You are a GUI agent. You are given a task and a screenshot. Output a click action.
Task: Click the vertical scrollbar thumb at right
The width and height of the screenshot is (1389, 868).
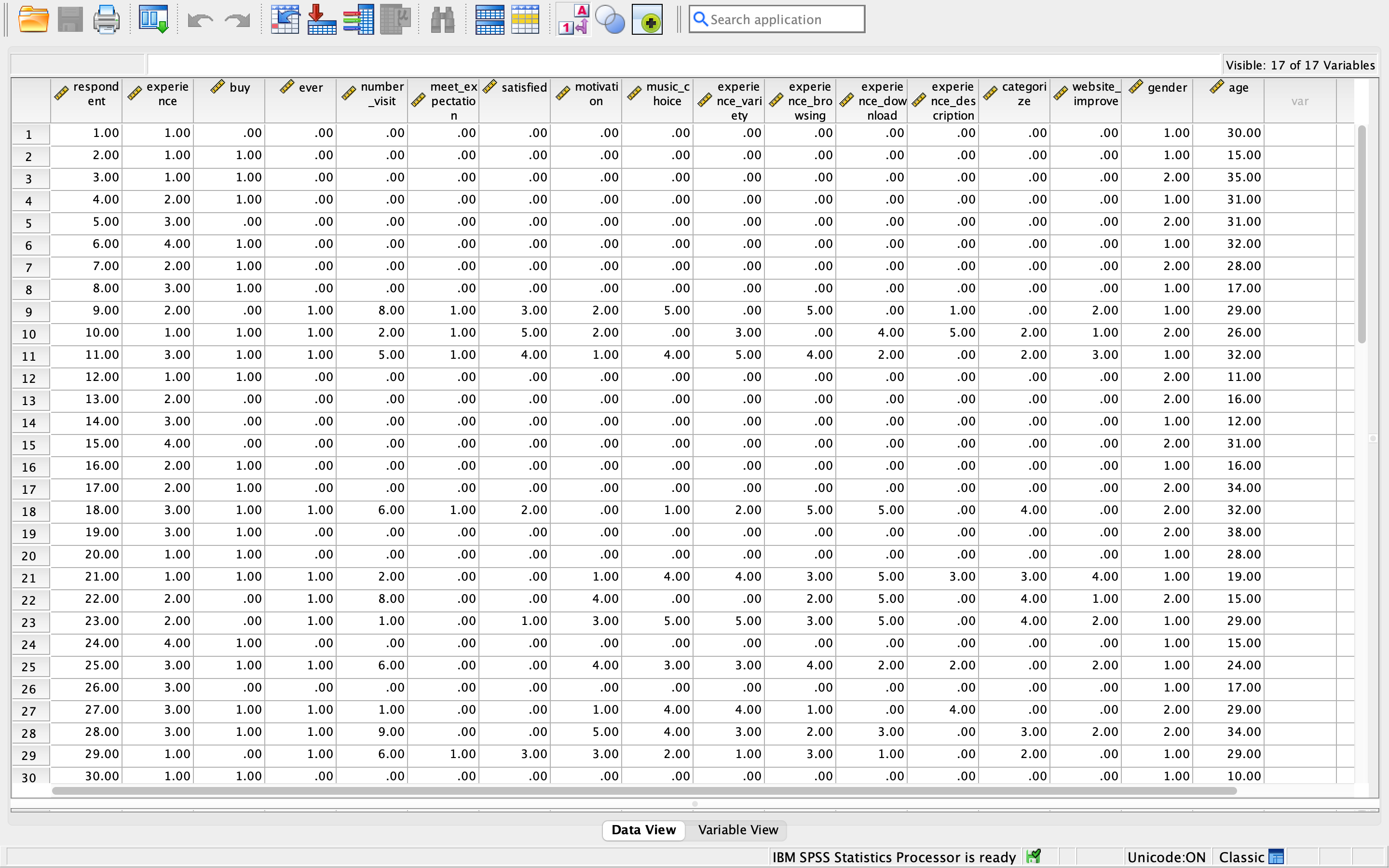pyautogui.click(x=1362, y=235)
